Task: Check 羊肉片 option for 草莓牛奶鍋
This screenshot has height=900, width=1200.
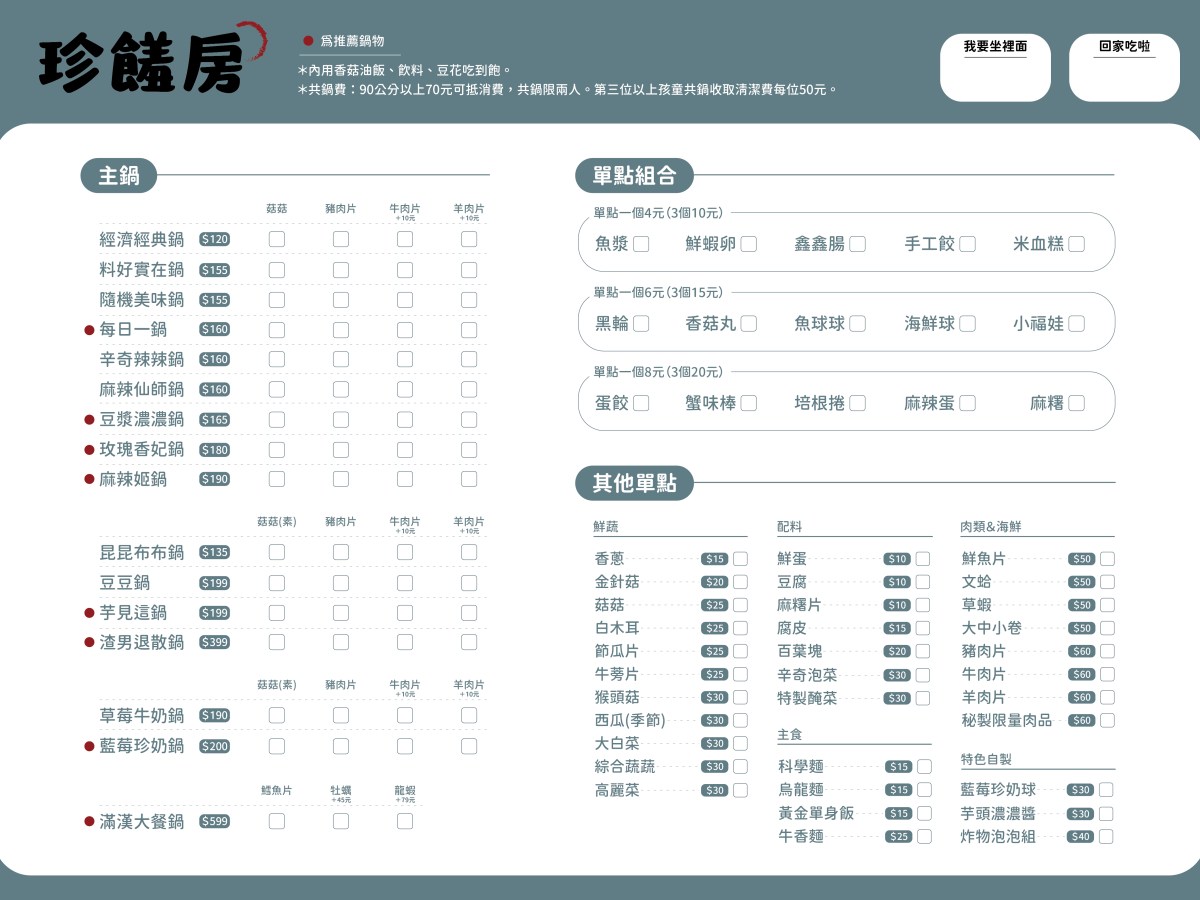Action: [x=468, y=715]
